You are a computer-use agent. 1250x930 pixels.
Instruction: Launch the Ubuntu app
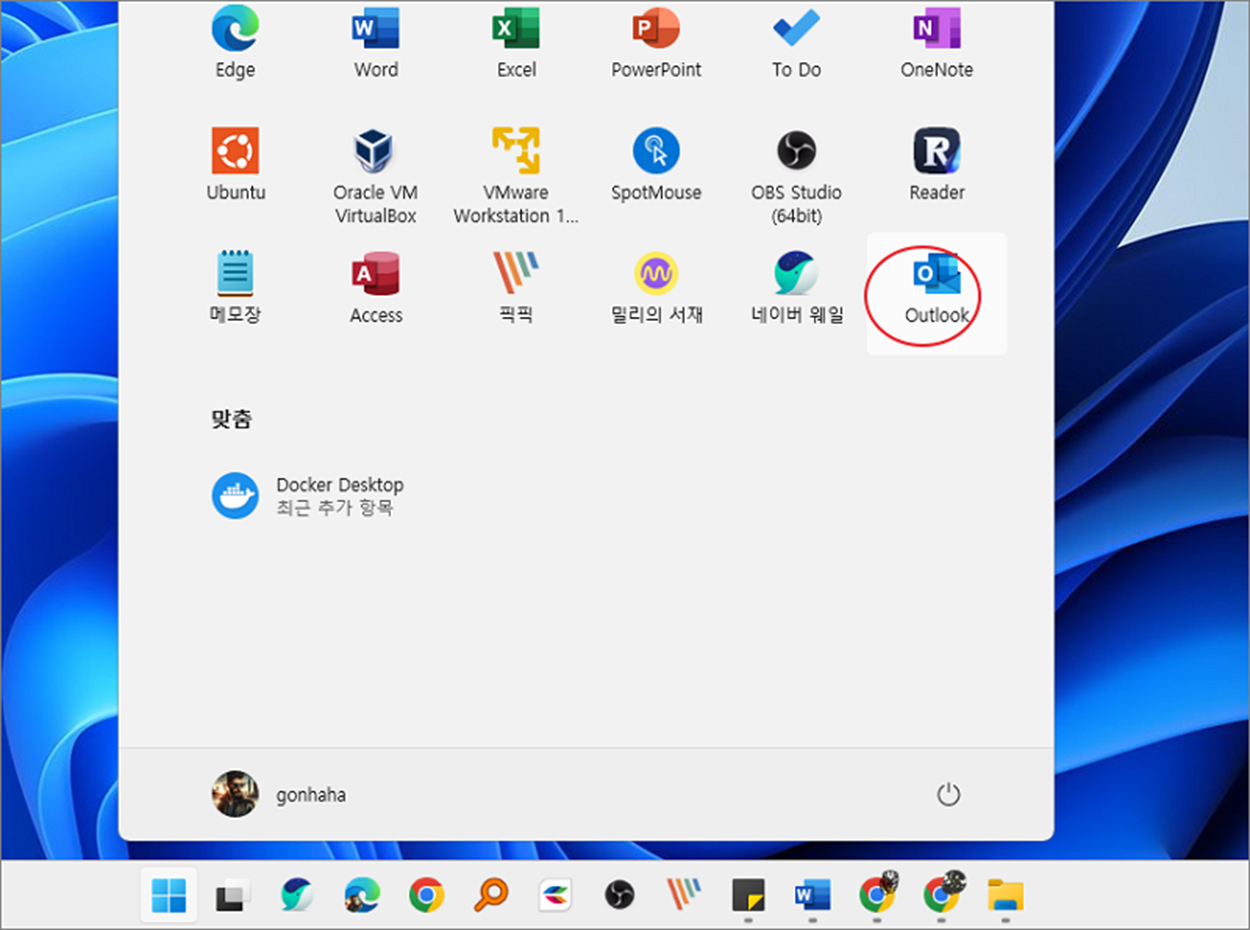click(x=235, y=165)
